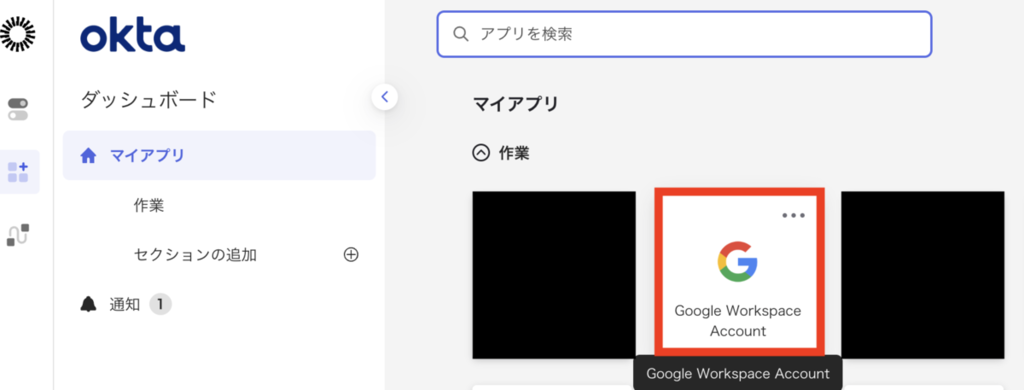Image resolution: width=1024 pixels, height=390 pixels.
Task: Click セクションの追加 in the sidebar
Action: [x=195, y=255]
